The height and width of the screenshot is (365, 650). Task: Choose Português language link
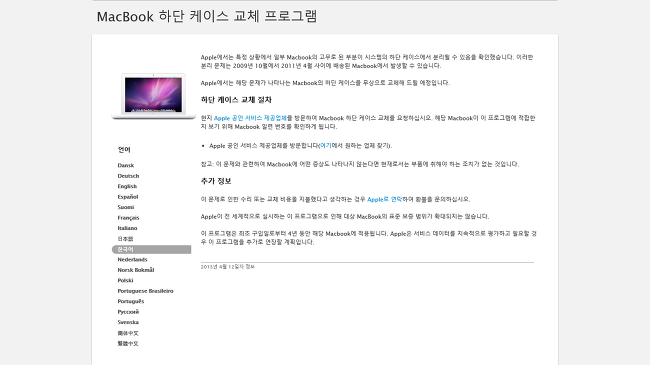(x=131, y=302)
